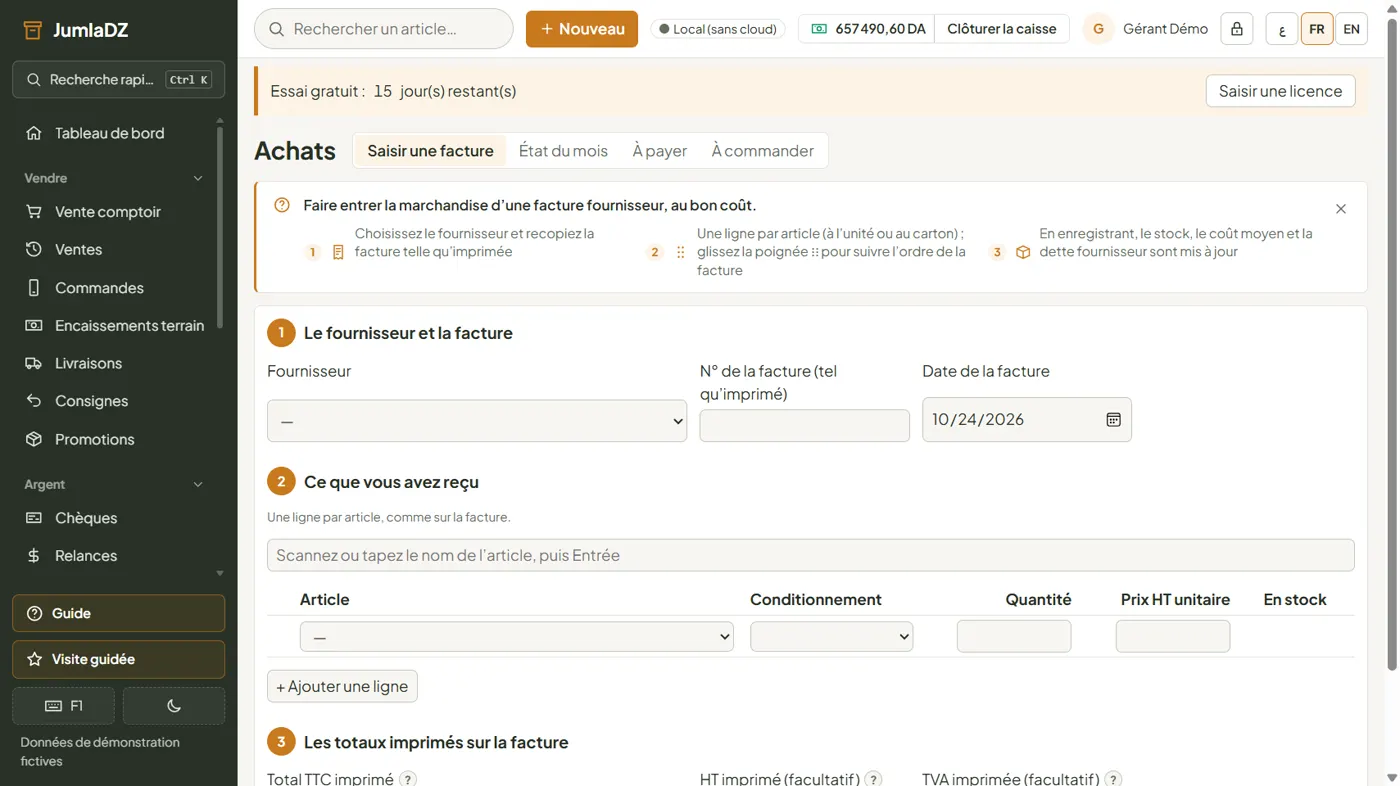The width and height of the screenshot is (1400, 786).
Task: Open the lock screen icon button
Action: [x=1237, y=29]
